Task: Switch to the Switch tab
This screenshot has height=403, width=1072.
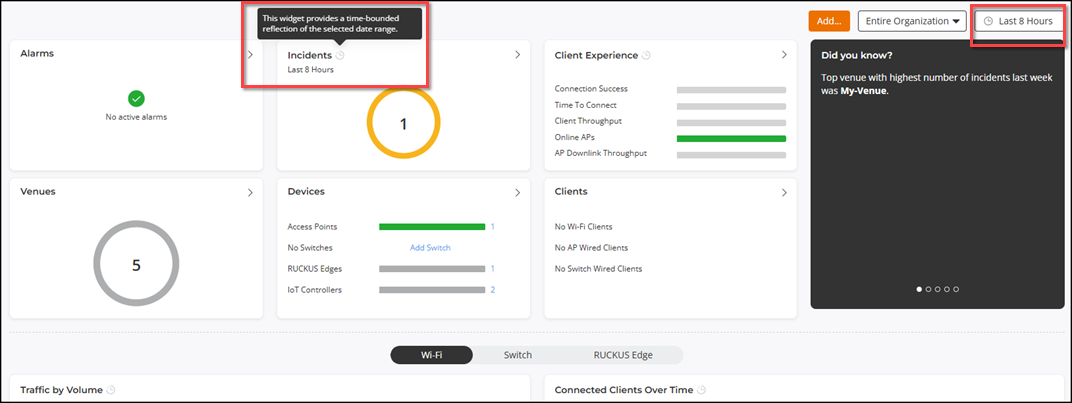Action: click(x=517, y=355)
